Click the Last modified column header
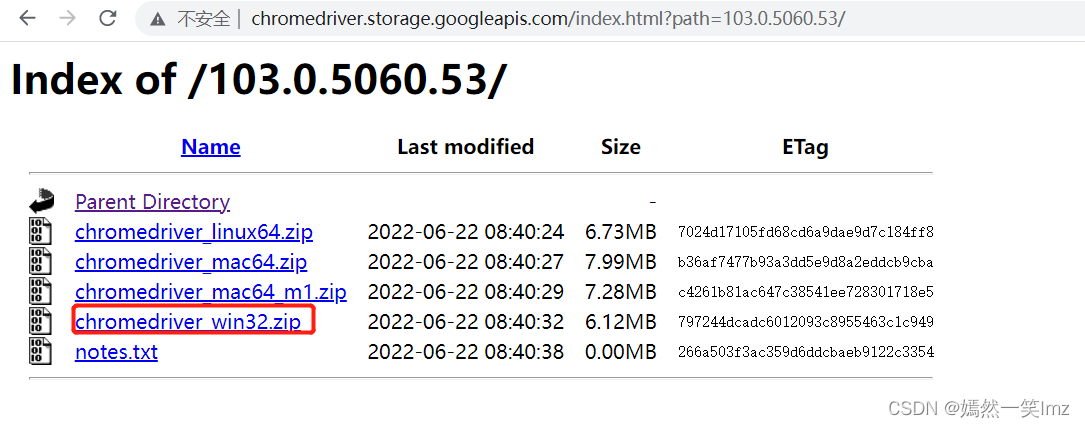This screenshot has height=428, width=1085. tap(465, 147)
